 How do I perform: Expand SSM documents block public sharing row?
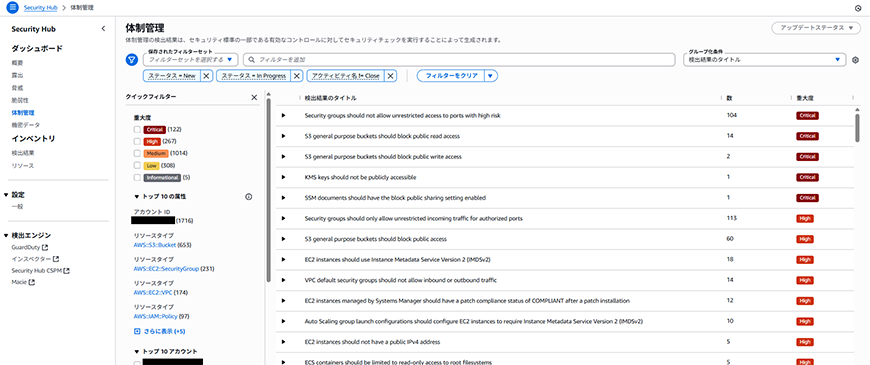[x=284, y=198]
